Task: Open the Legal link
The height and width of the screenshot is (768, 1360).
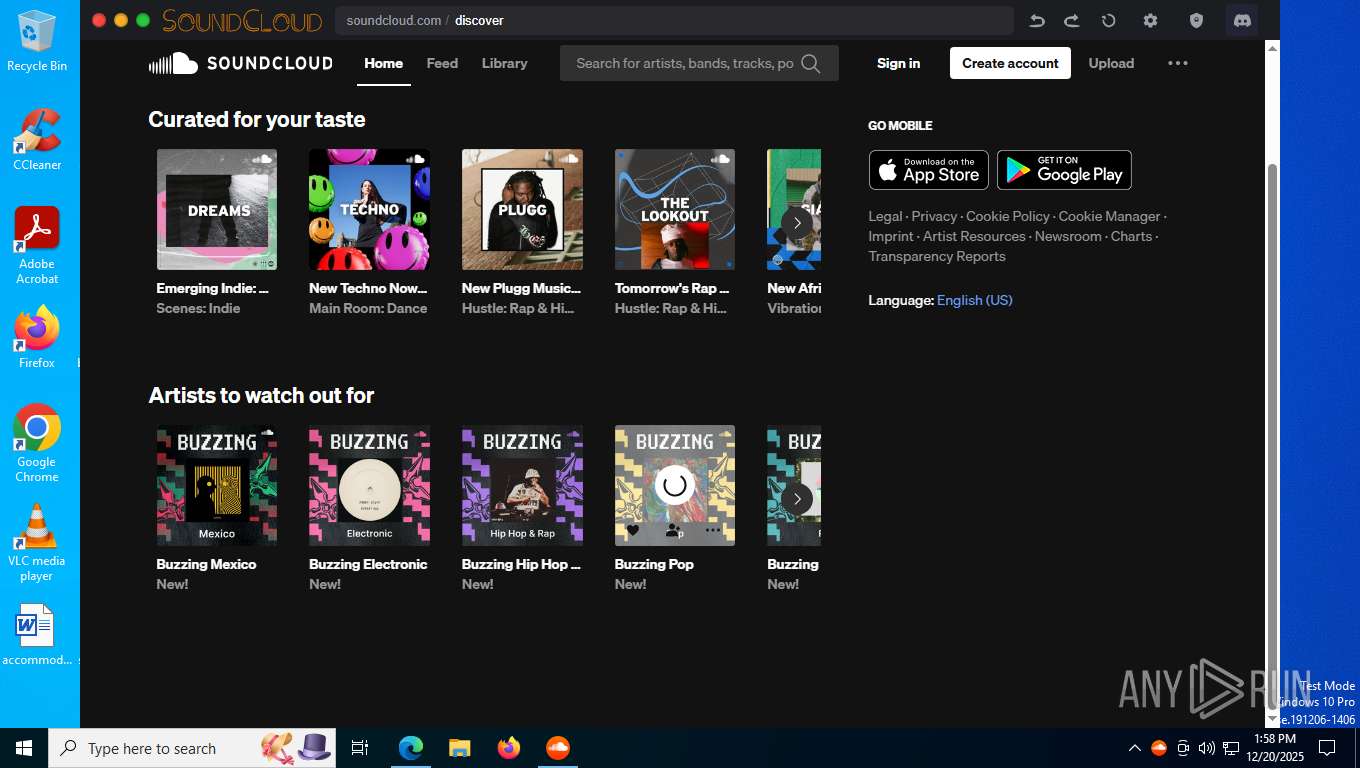Action: 885,216
